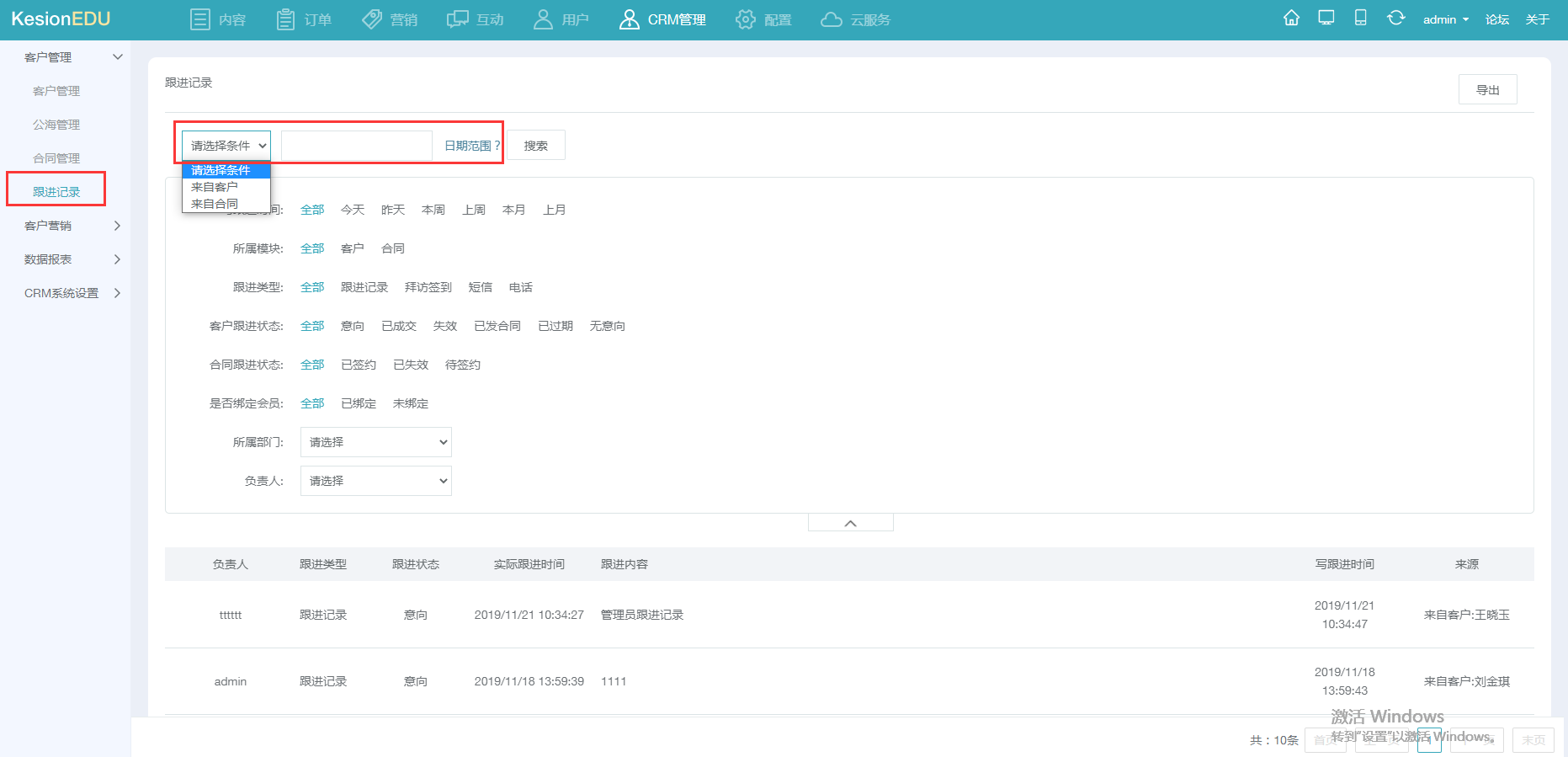Screen dimensions: 1568x757
Task: Filter 客户跟进状态 by 失效
Action: 445,326
